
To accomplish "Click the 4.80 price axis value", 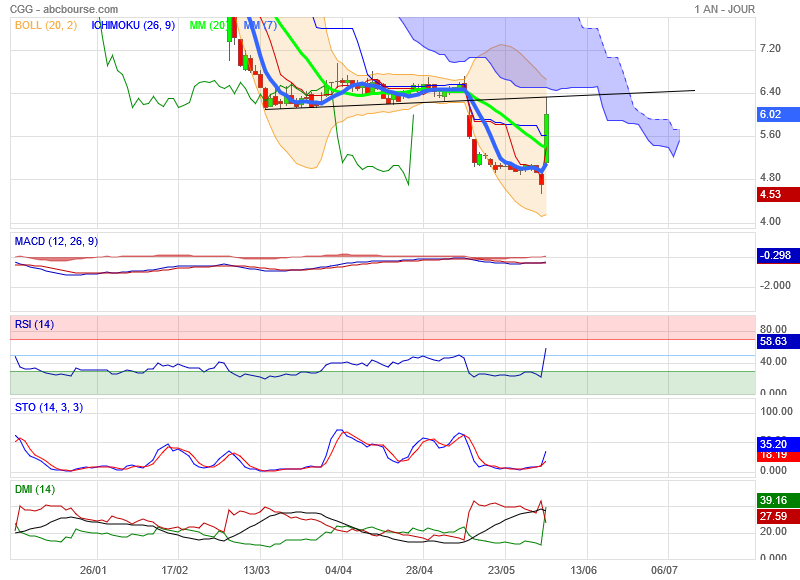I will (770, 178).
